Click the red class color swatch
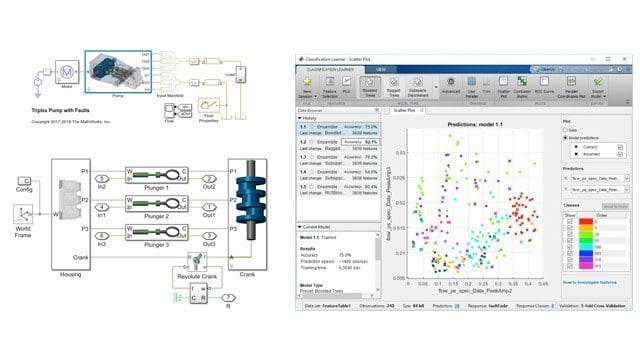Viewport: 640px width, 360px height. (x=586, y=221)
